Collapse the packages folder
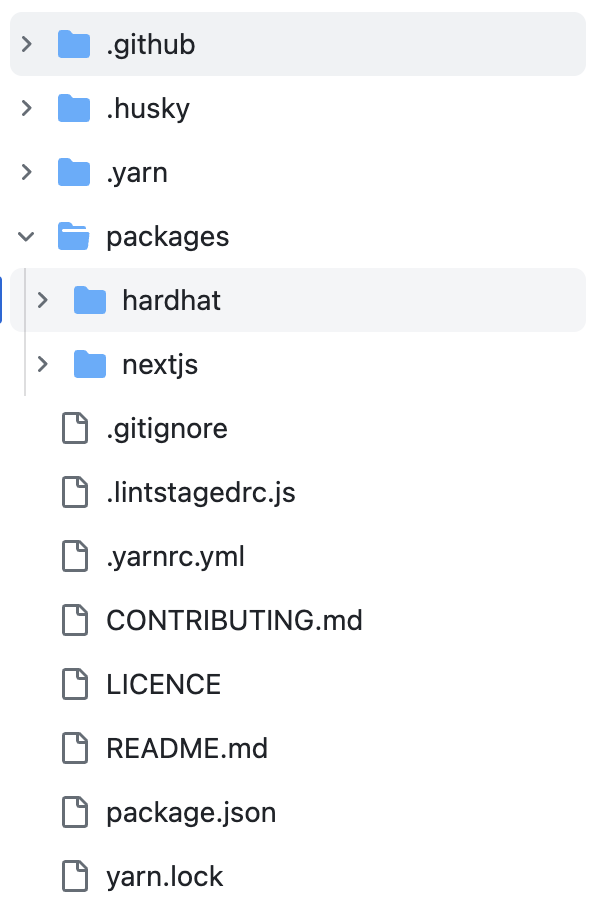The width and height of the screenshot is (600, 914). point(25,237)
